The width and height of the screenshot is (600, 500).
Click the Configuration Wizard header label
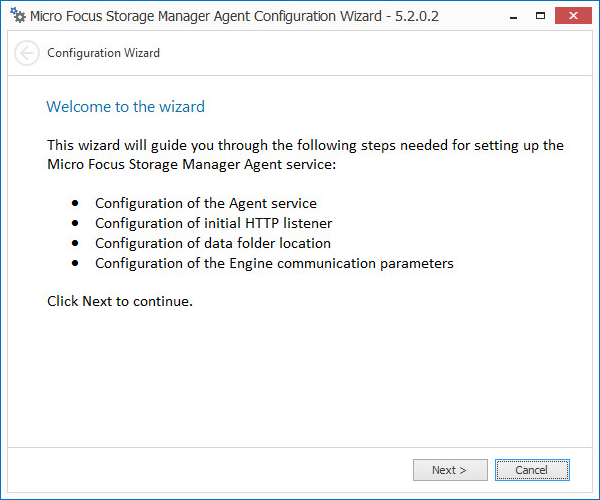click(x=103, y=53)
